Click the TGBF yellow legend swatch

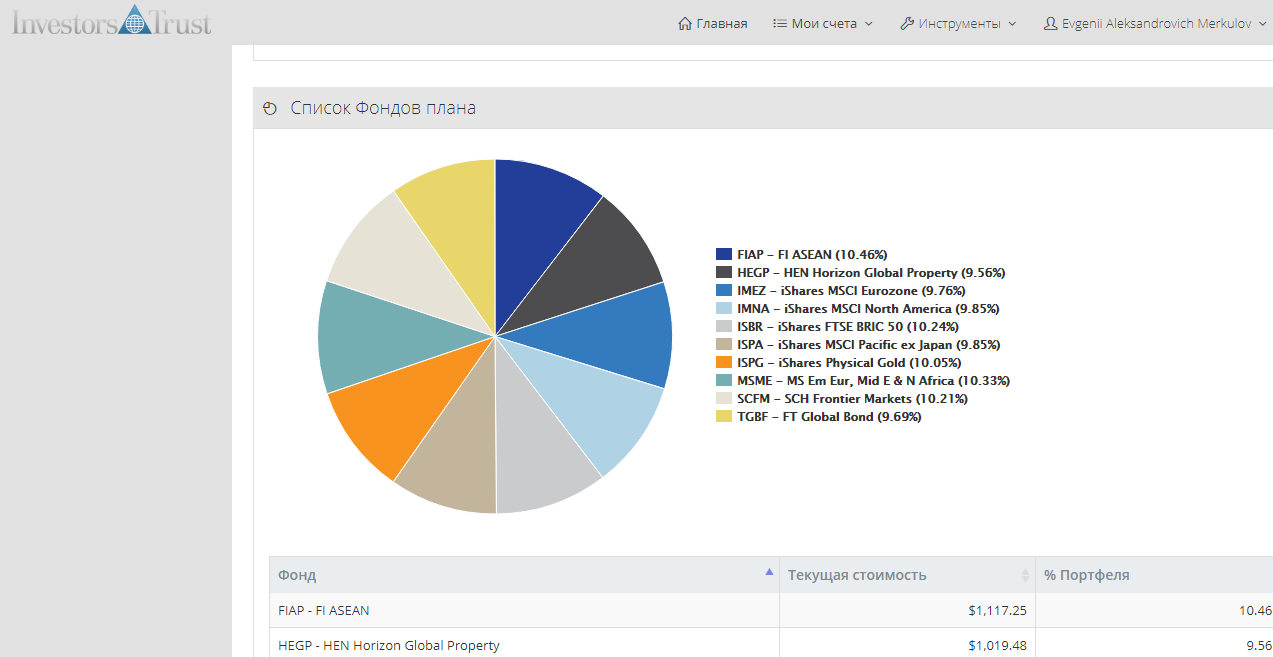click(x=724, y=417)
